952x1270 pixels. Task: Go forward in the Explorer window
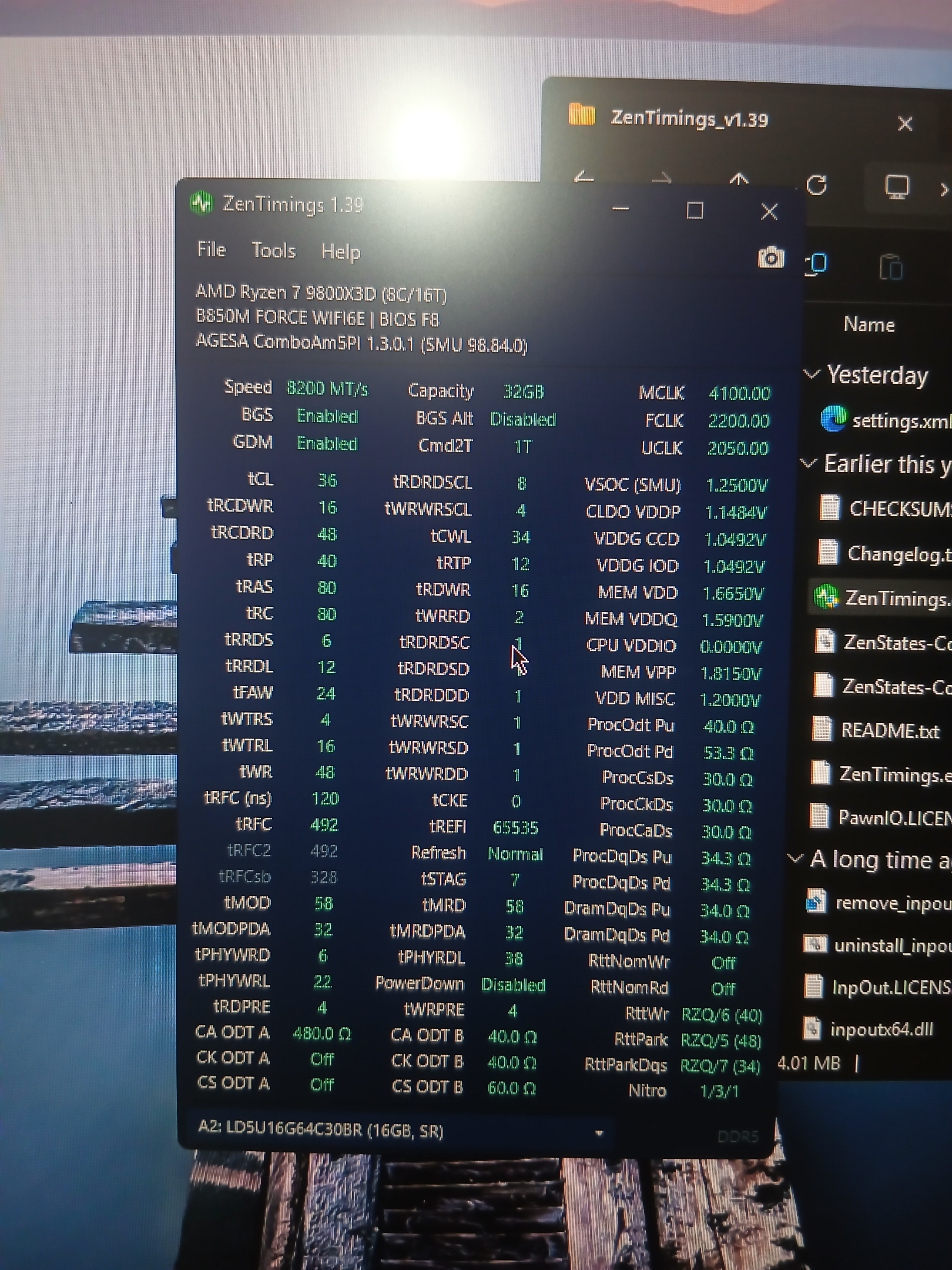[x=662, y=179]
